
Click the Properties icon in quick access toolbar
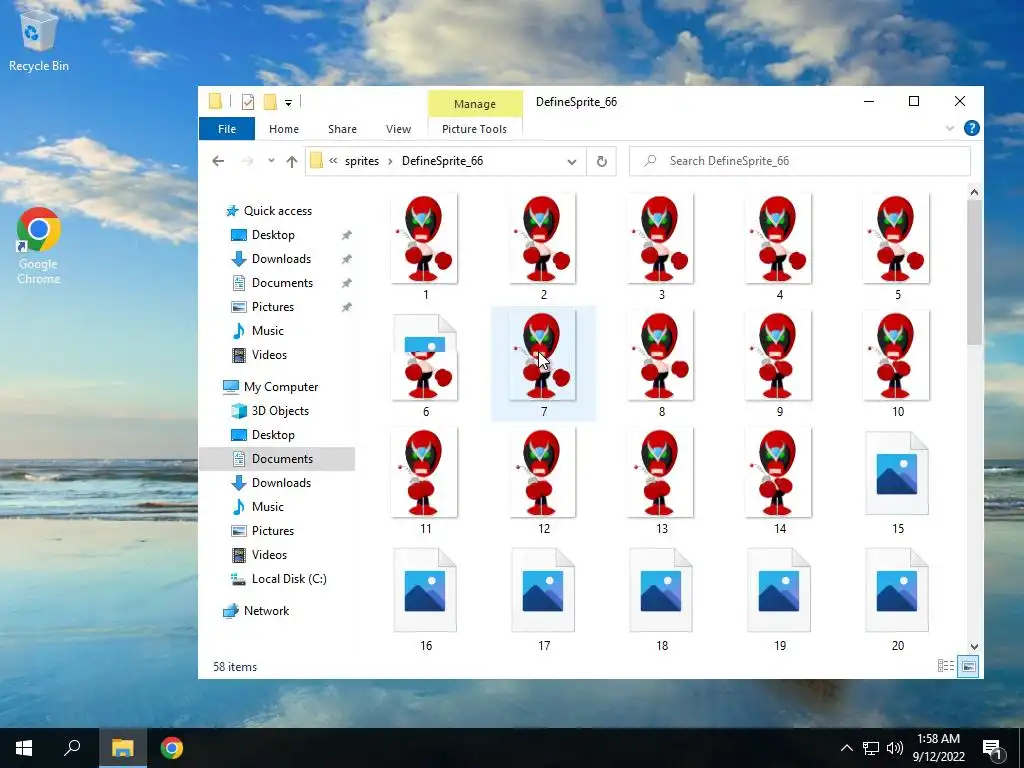248,102
